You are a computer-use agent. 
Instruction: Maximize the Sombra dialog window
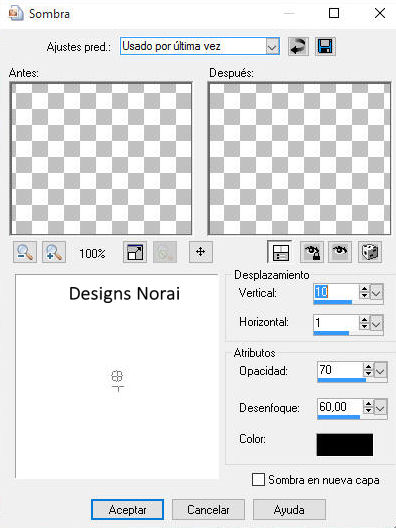[x=334, y=13]
